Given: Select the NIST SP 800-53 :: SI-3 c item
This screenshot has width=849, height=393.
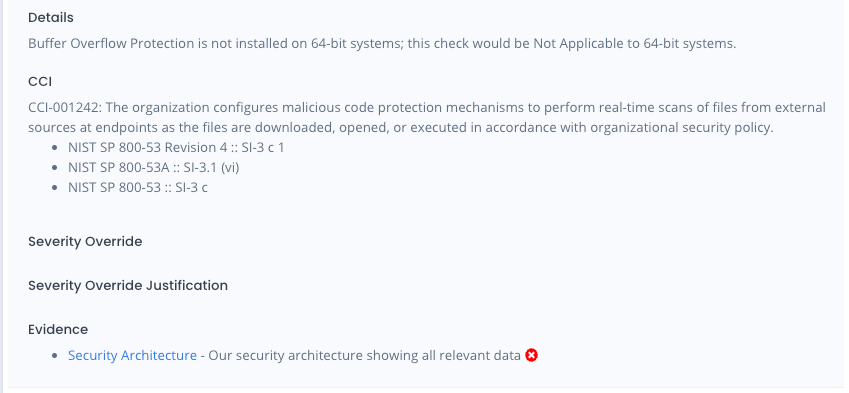Looking at the screenshot, I should [x=138, y=188].
